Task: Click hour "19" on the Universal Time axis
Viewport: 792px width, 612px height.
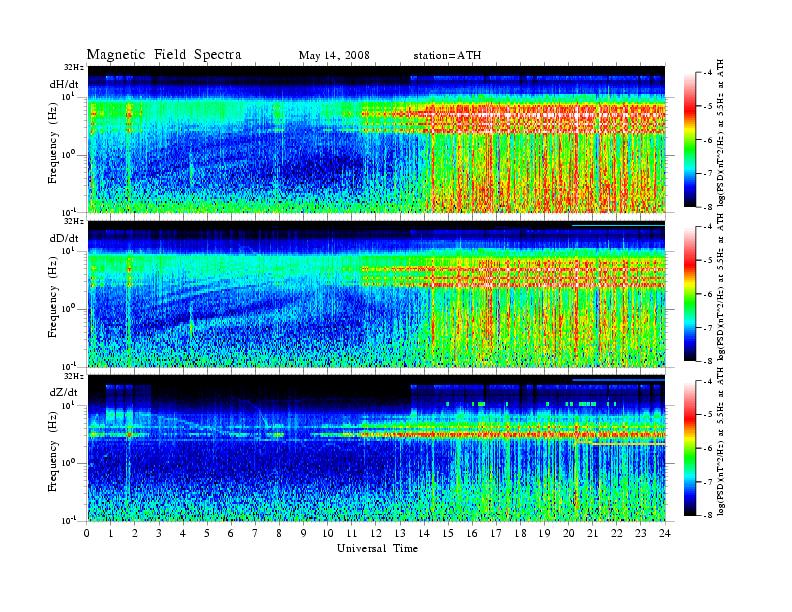Action: click(x=544, y=533)
